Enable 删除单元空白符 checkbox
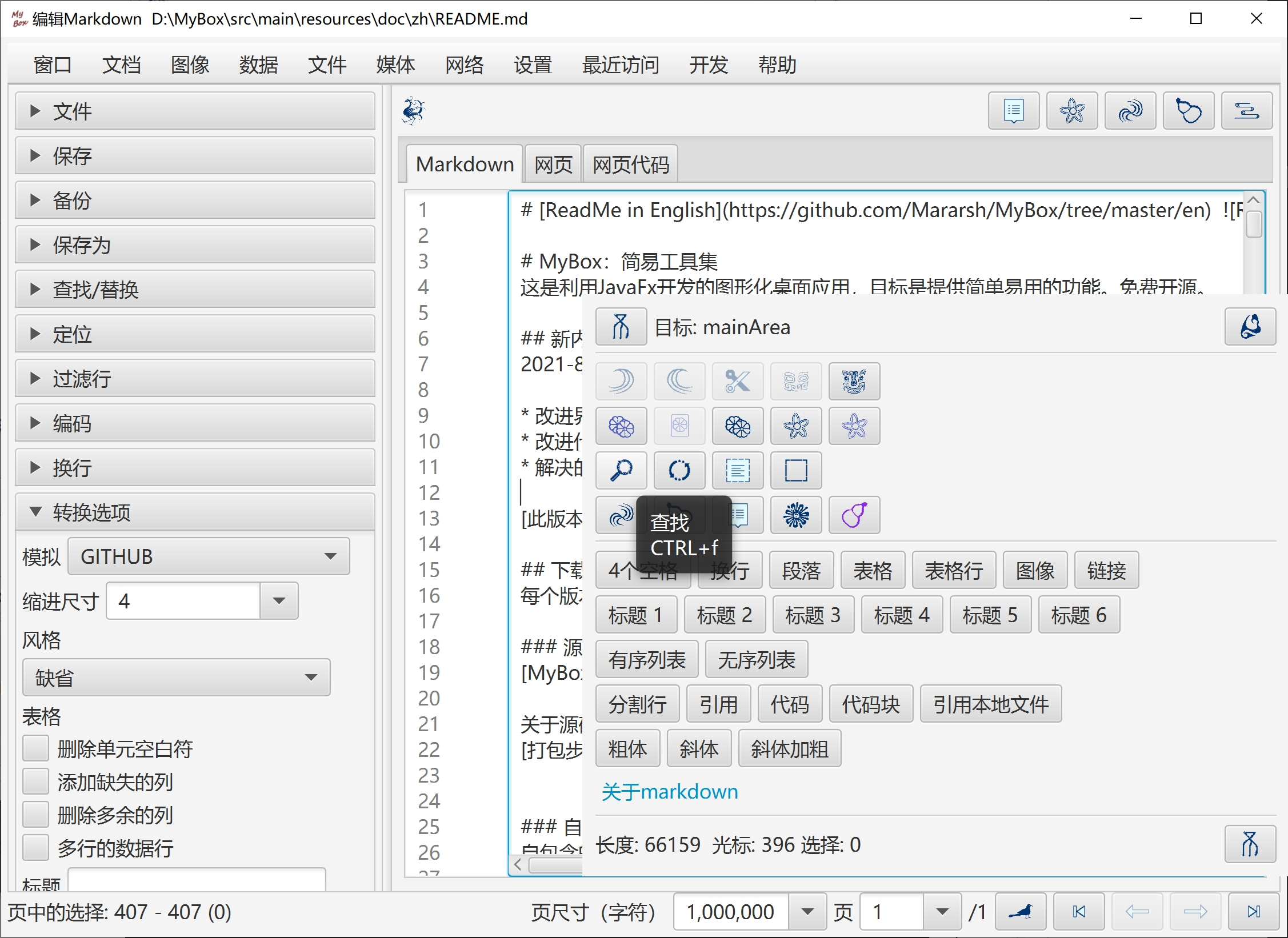1288x938 pixels. tap(35, 748)
